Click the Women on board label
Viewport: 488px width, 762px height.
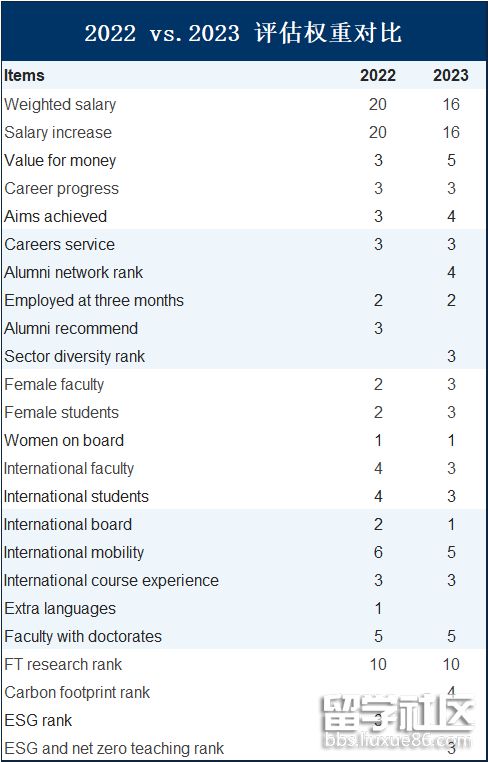(x=64, y=440)
